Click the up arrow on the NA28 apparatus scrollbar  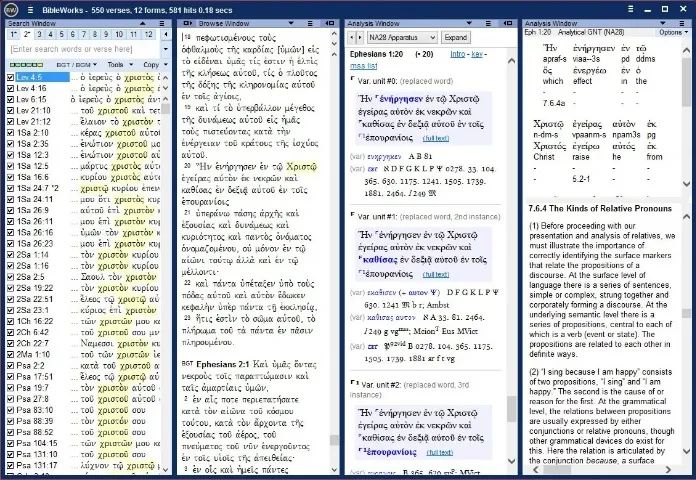tap(511, 60)
